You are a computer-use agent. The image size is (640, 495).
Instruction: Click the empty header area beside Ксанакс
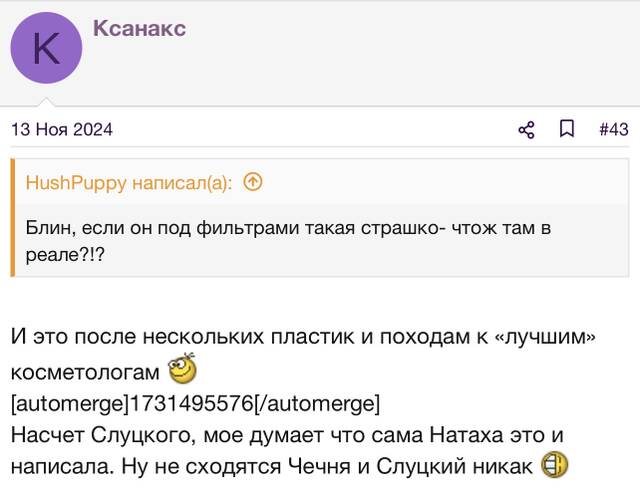click(408, 53)
